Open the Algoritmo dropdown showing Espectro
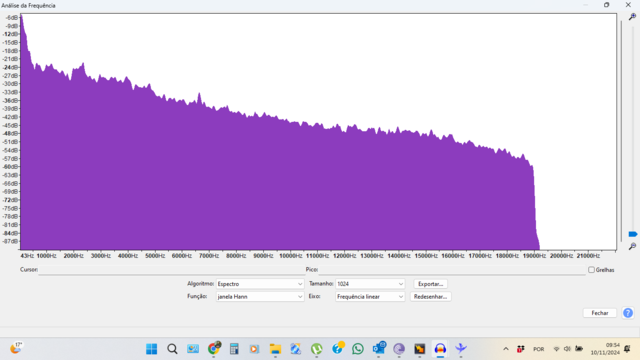 pyautogui.click(x=260, y=284)
